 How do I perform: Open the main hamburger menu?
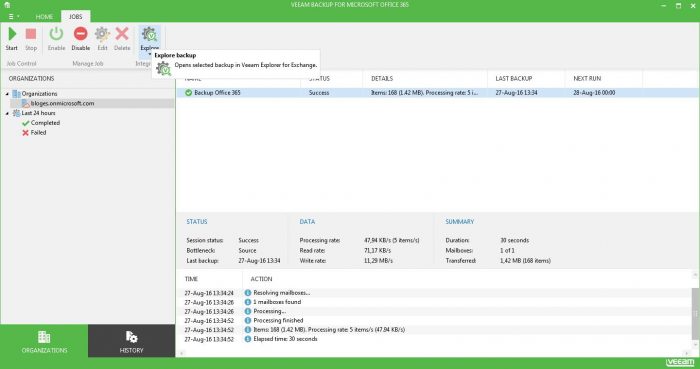coord(12,17)
